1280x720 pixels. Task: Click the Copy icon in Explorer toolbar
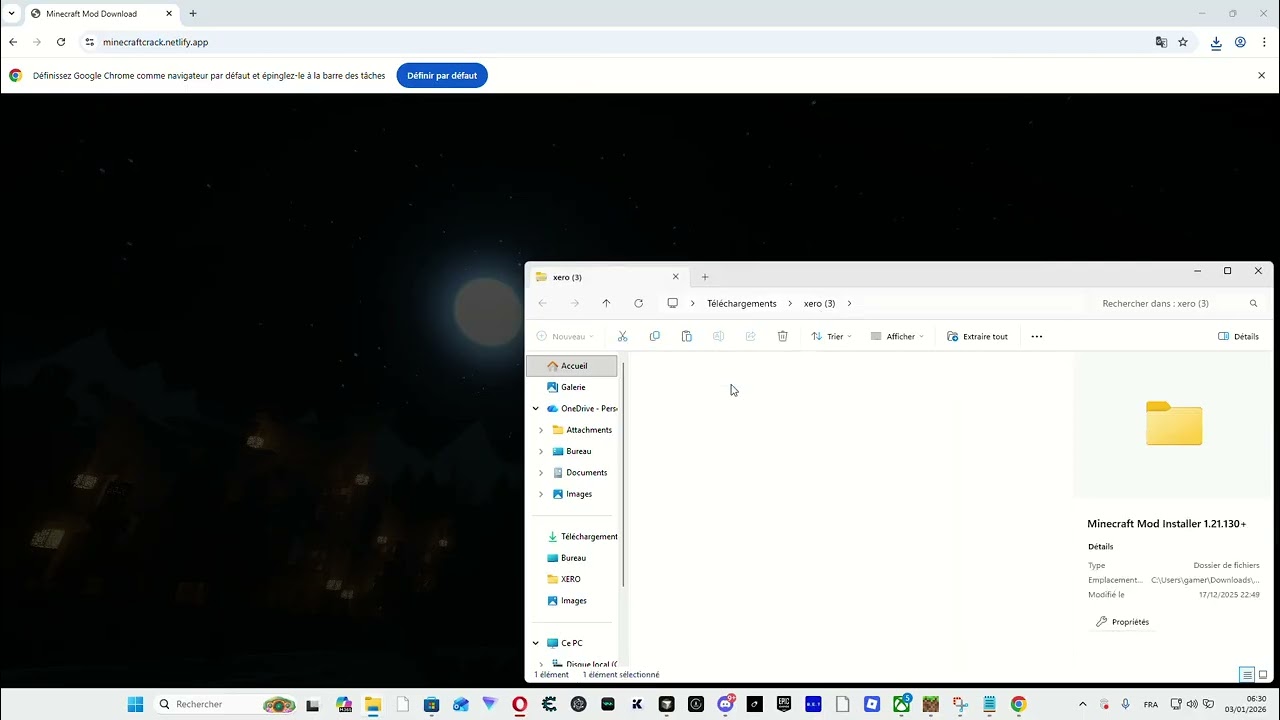tap(654, 336)
